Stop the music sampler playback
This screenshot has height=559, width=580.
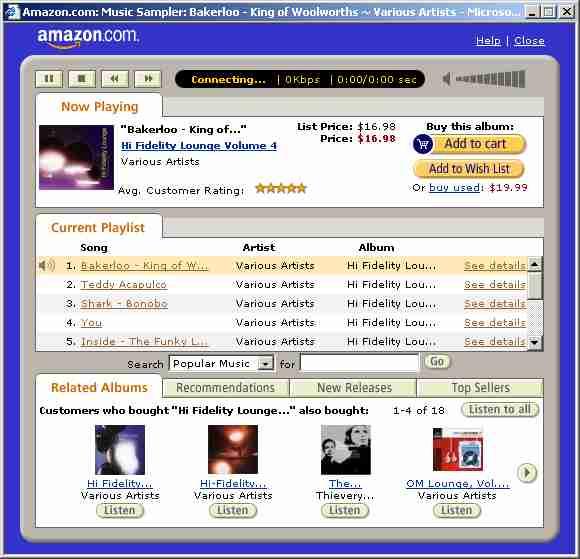82,79
